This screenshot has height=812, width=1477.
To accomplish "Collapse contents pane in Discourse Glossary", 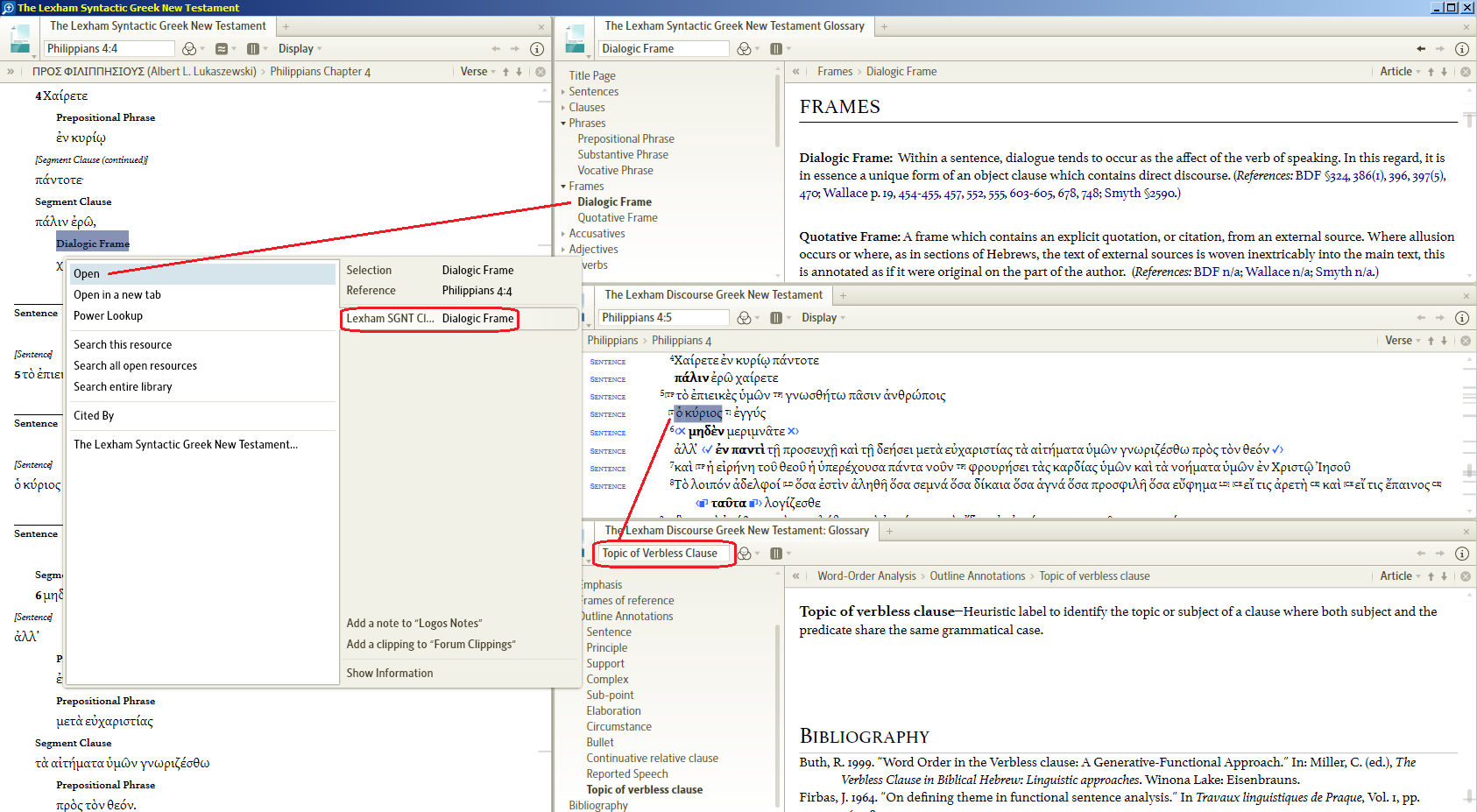I will tap(795, 576).
